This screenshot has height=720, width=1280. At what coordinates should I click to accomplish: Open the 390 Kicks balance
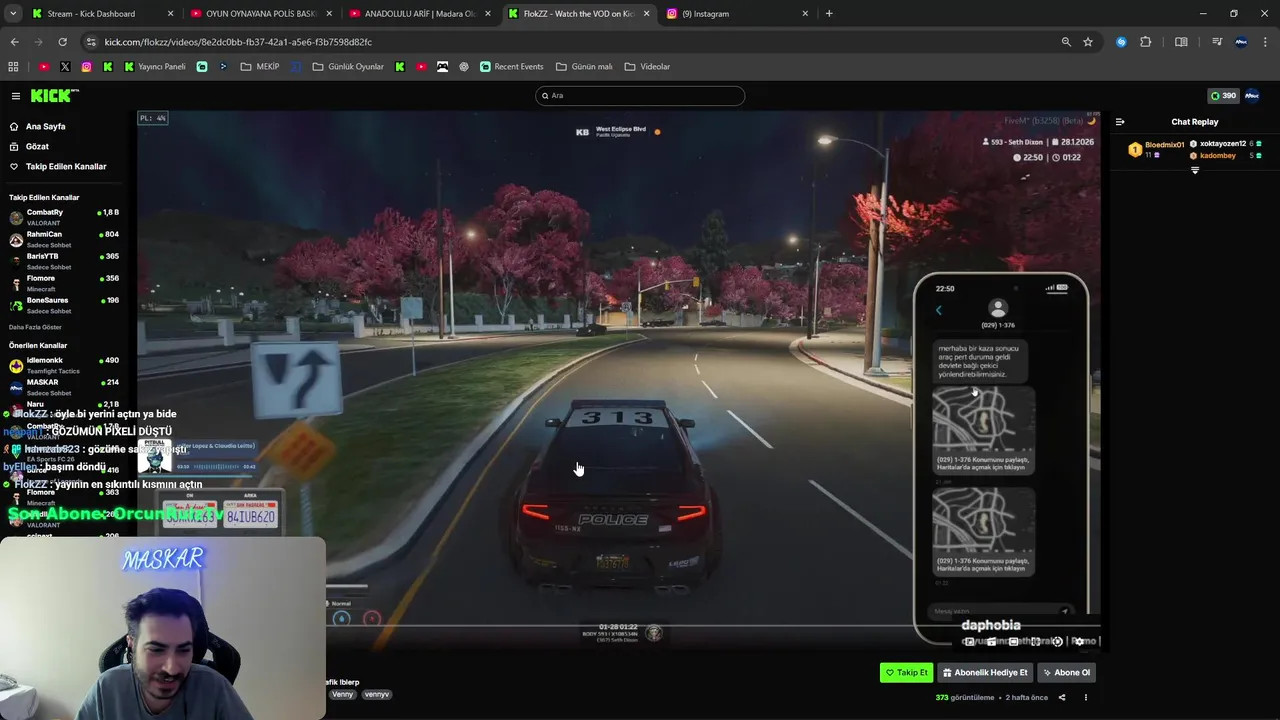click(x=1223, y=96)
